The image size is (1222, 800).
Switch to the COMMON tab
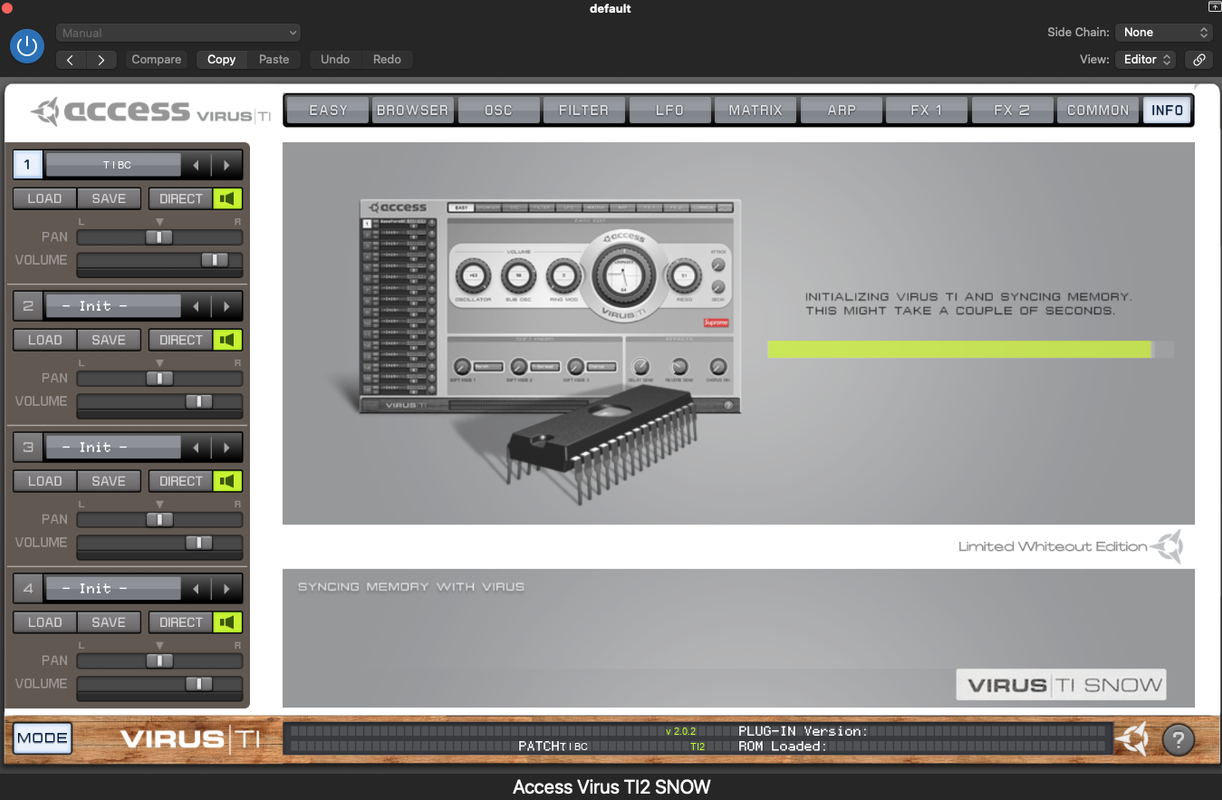point(1098,110)
